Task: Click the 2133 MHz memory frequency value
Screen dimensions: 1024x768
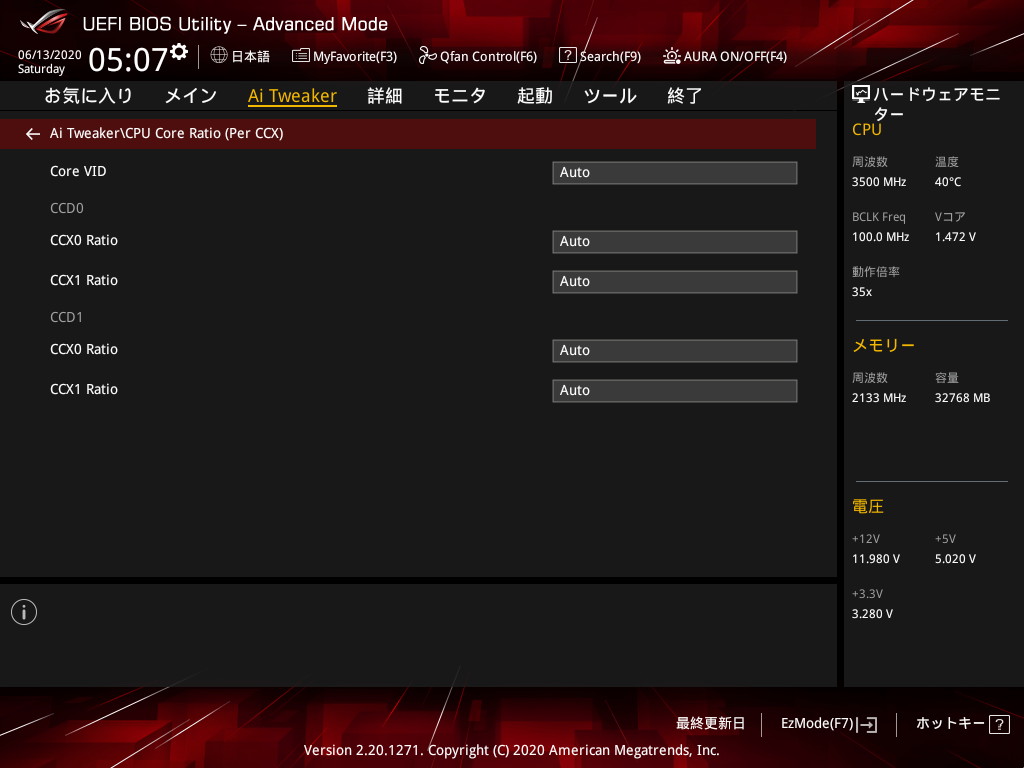Action: click(x=879, y=398)
